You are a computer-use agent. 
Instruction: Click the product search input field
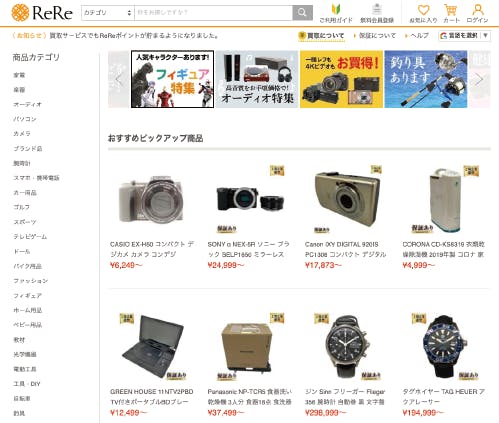coord(213,13)
